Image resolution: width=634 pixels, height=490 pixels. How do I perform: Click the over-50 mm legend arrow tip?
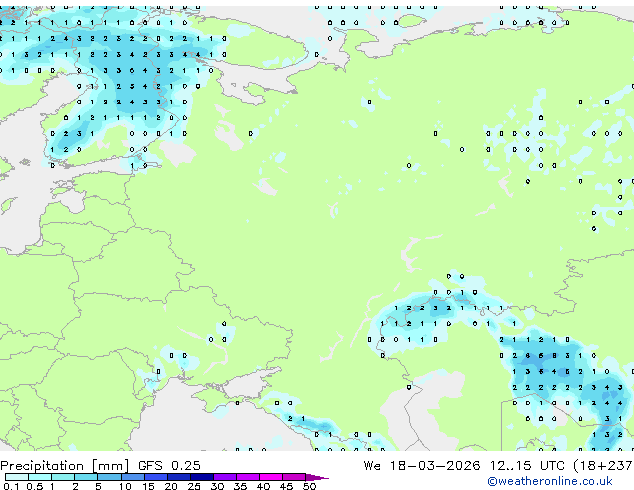click(x=317, y=477)
